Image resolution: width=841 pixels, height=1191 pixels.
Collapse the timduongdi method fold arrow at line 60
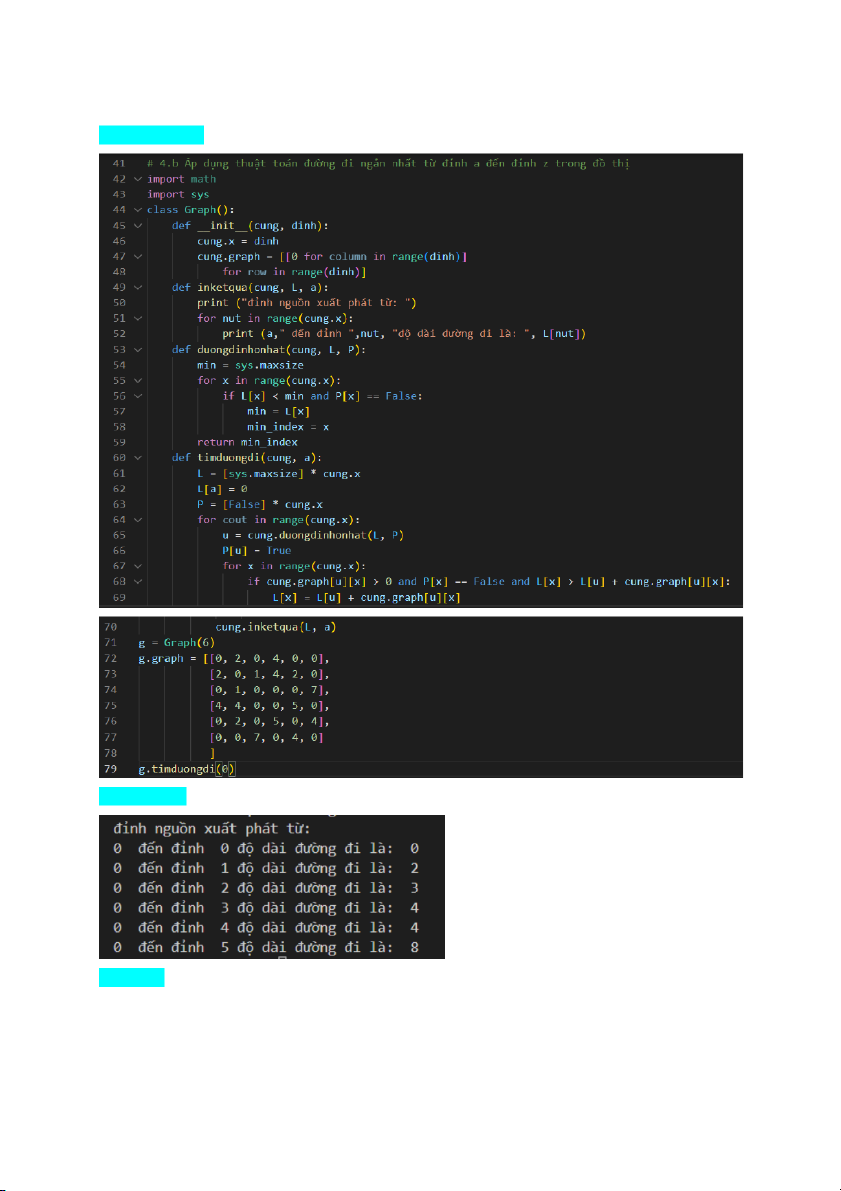(x=138, y=458)
